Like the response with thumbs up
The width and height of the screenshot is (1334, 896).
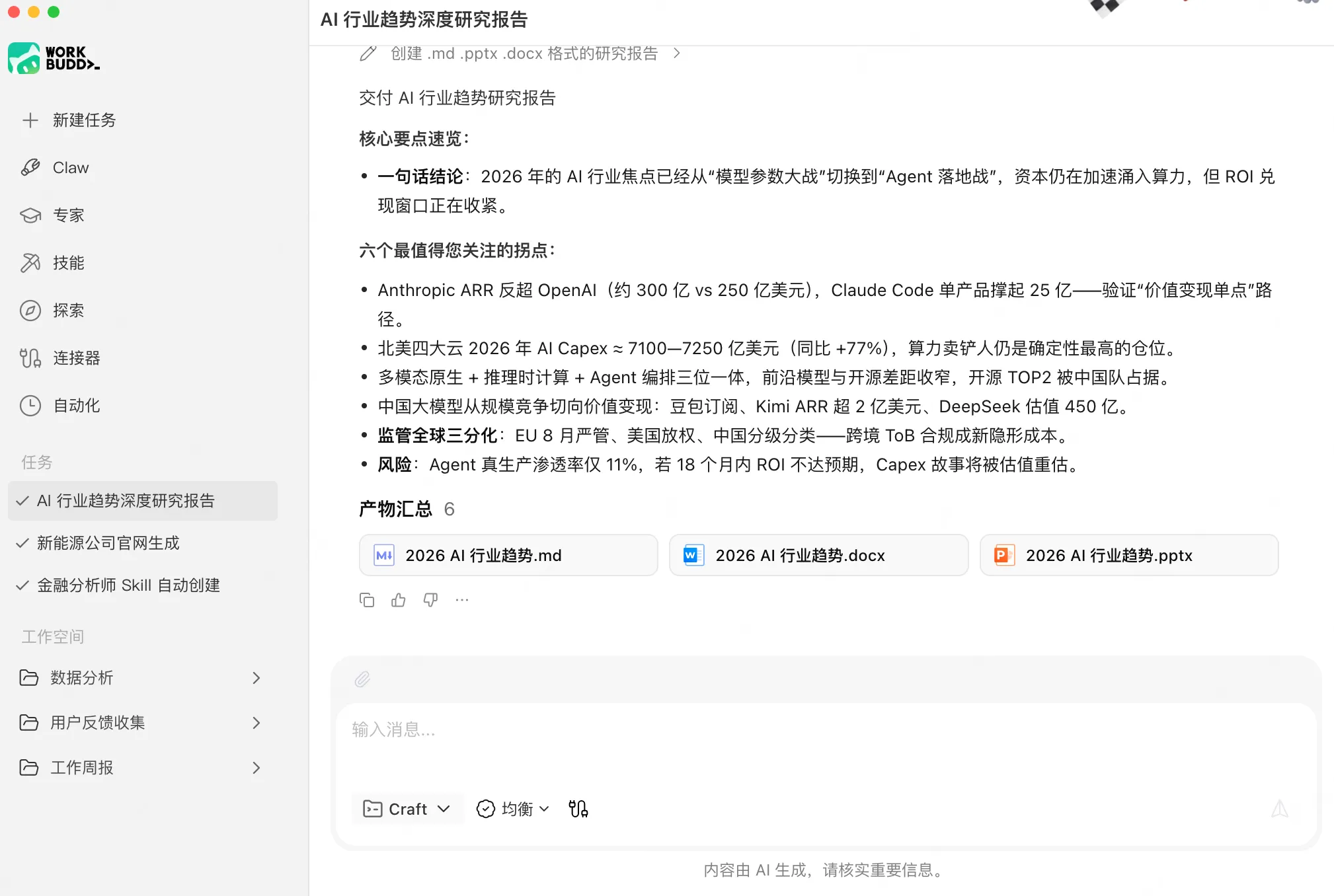(399, 600)
